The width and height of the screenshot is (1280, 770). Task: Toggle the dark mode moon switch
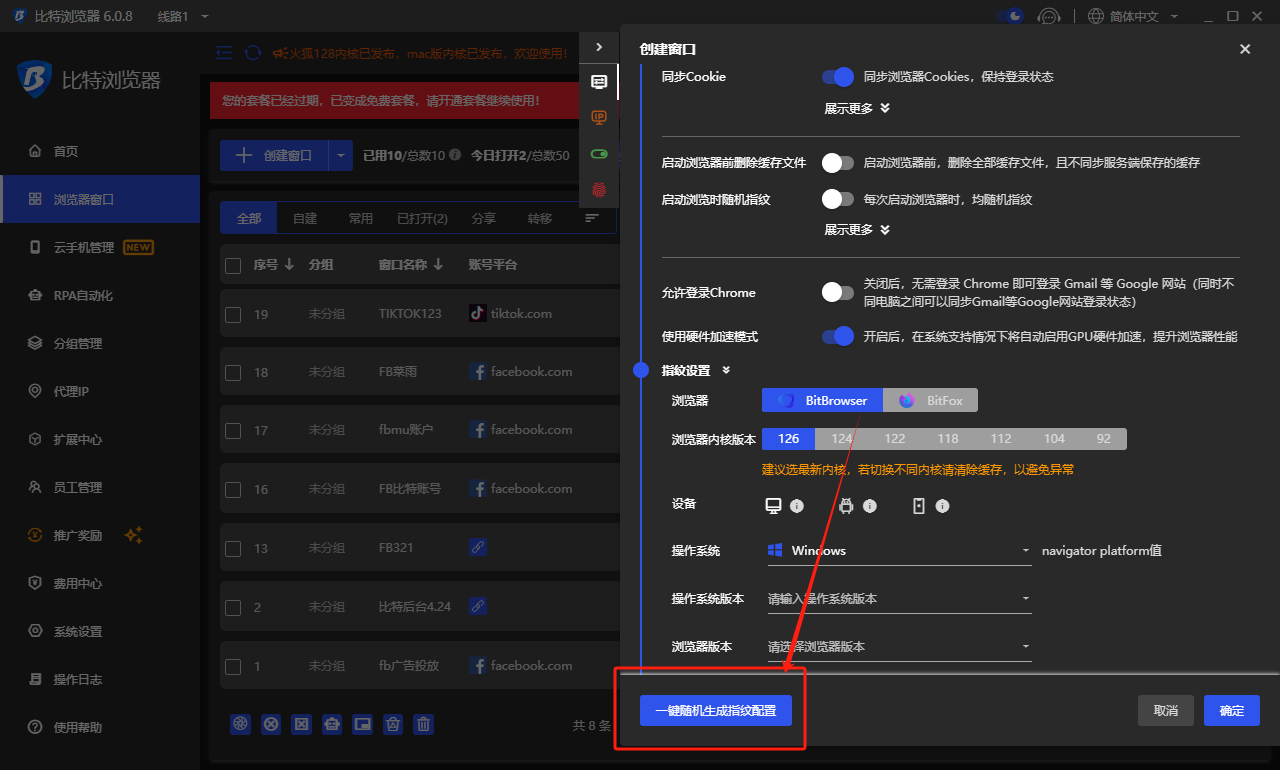[x=1010, y=16]
